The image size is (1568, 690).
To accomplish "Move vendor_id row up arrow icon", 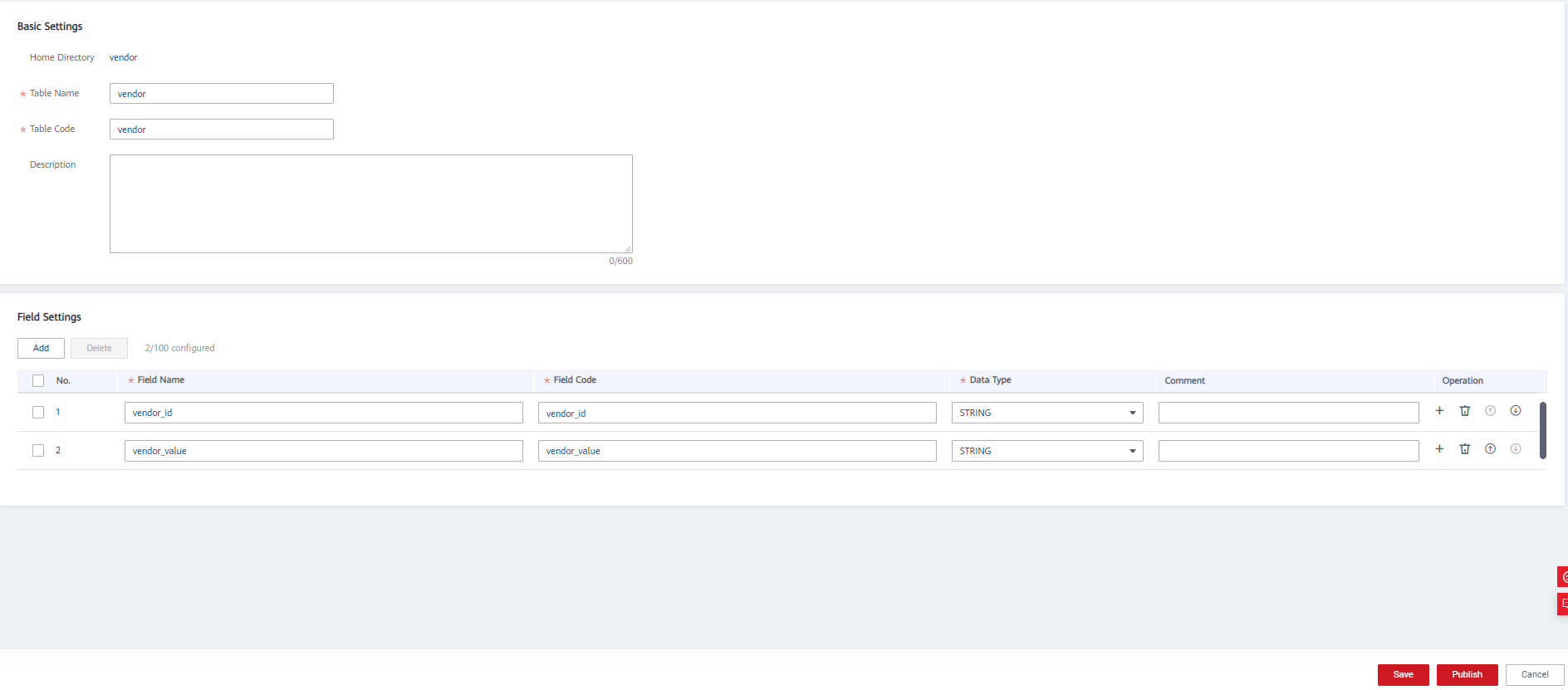I will (x=1491, y=411).
